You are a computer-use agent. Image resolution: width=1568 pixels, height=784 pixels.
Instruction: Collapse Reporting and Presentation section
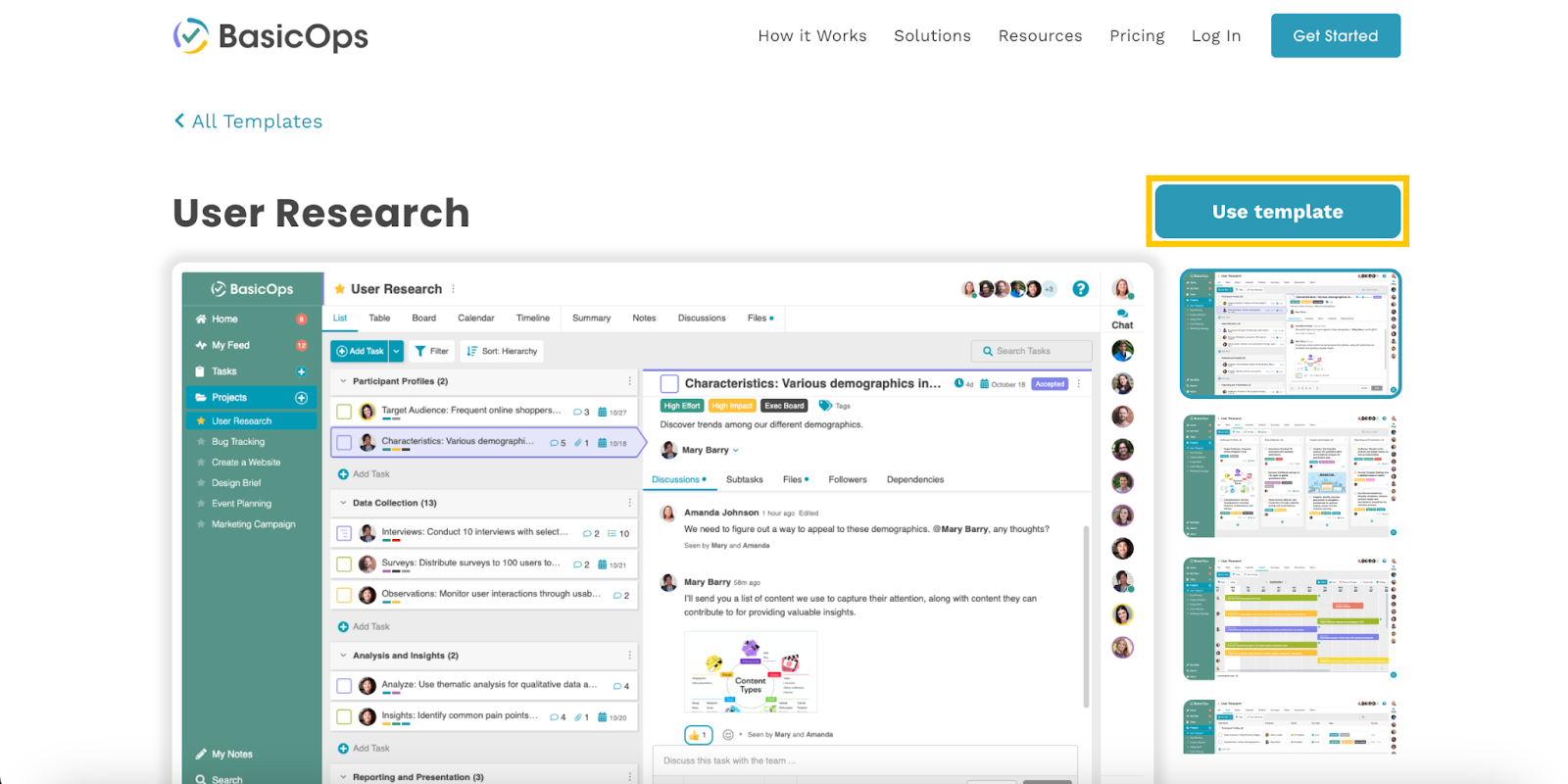(343, 777)
